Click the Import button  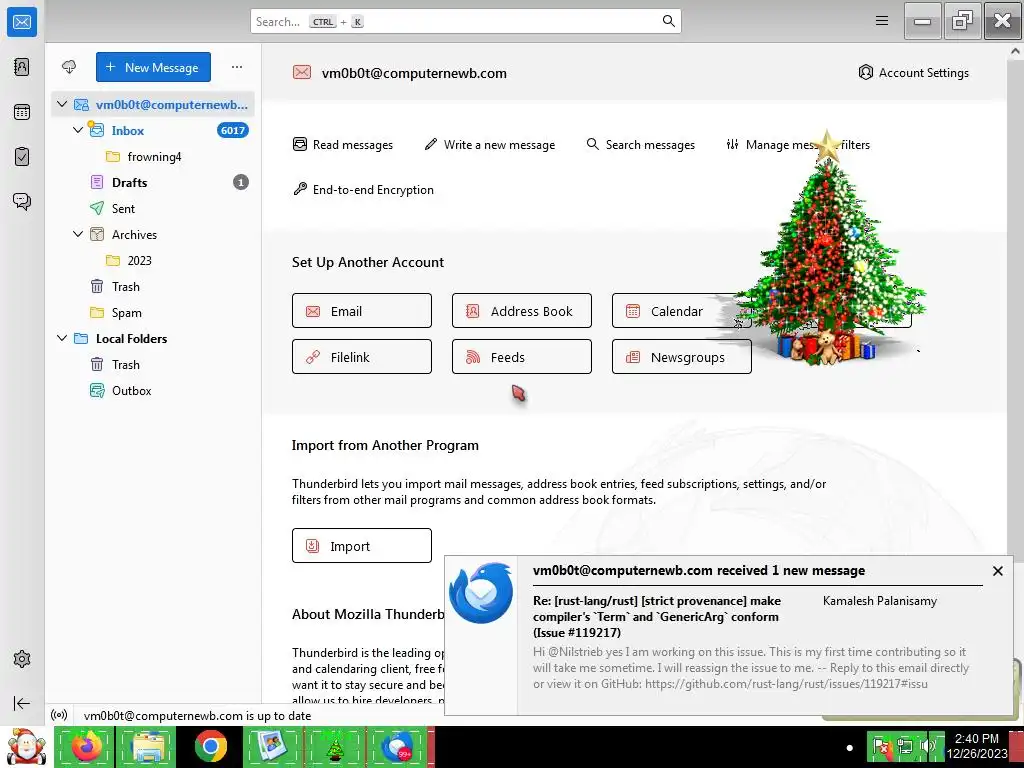362,545
